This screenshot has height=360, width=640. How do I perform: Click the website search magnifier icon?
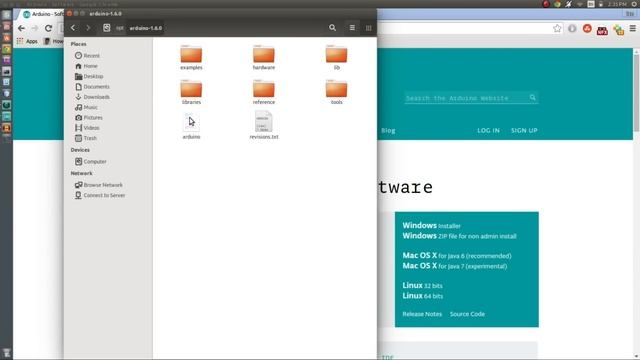pyautogui.click(x=533, y=98)
